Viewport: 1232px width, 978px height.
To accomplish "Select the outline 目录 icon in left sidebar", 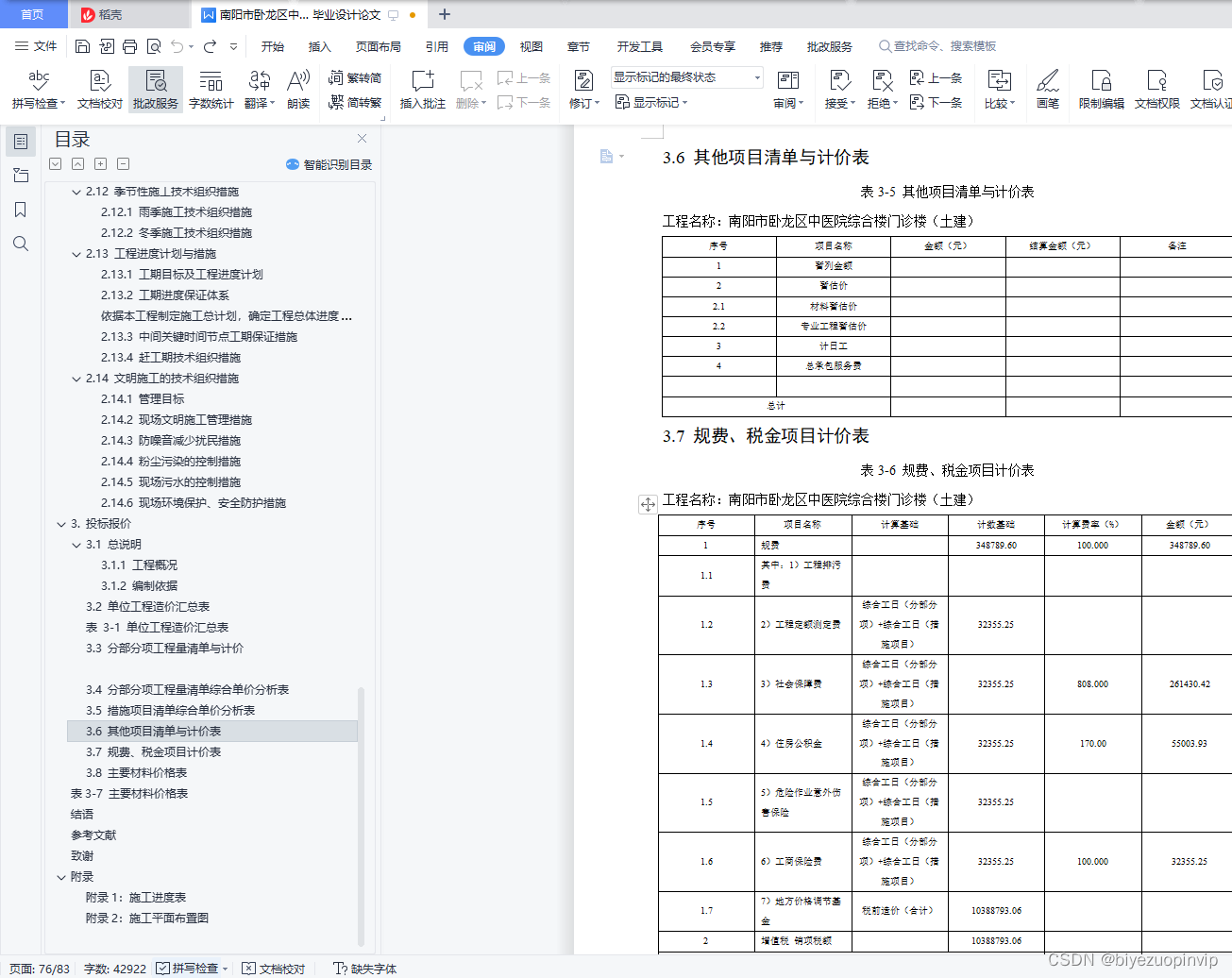I will click(21, 142).
